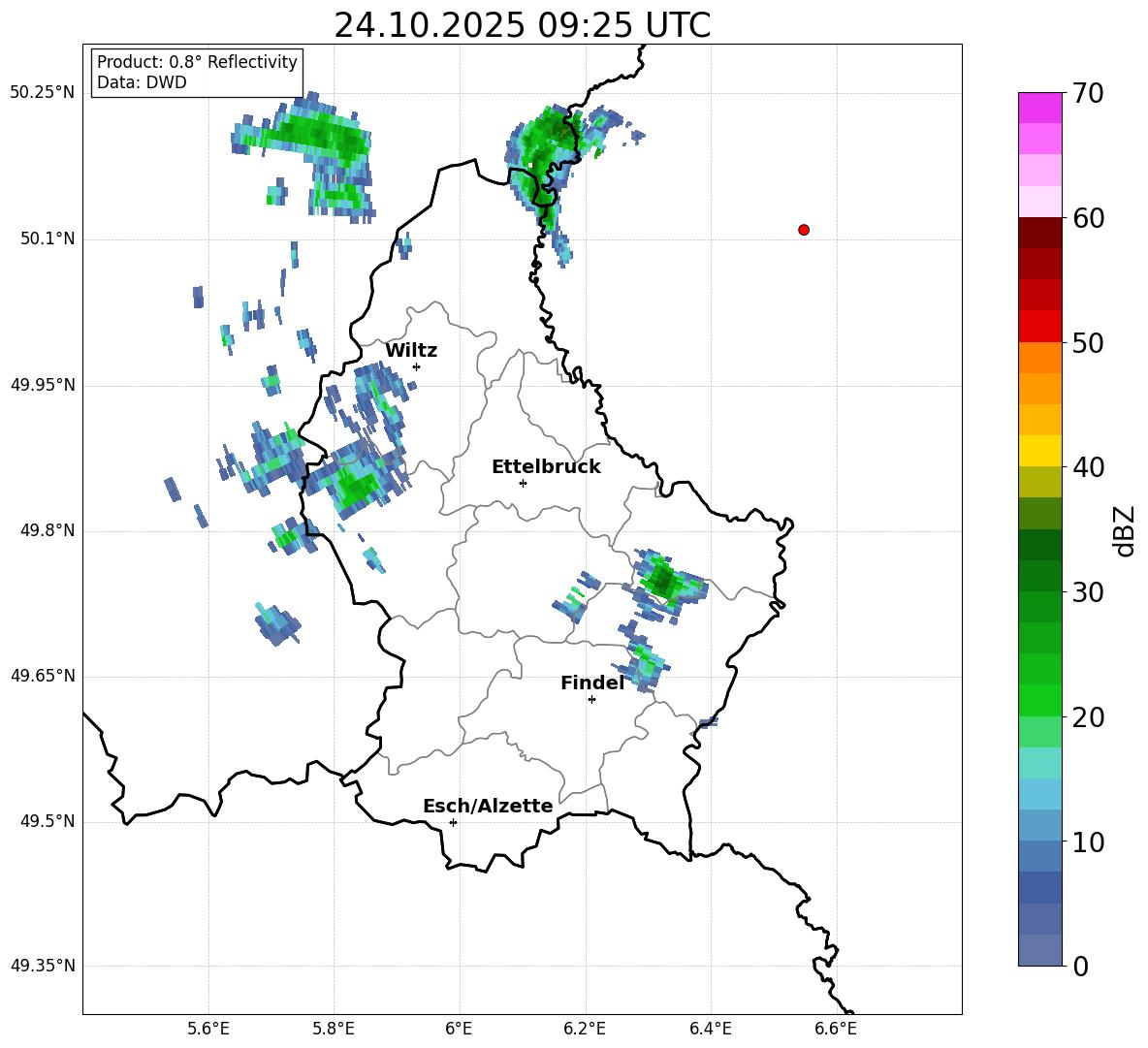Click the Esch/Alzette location cross marker

click(x=453, y=822)
